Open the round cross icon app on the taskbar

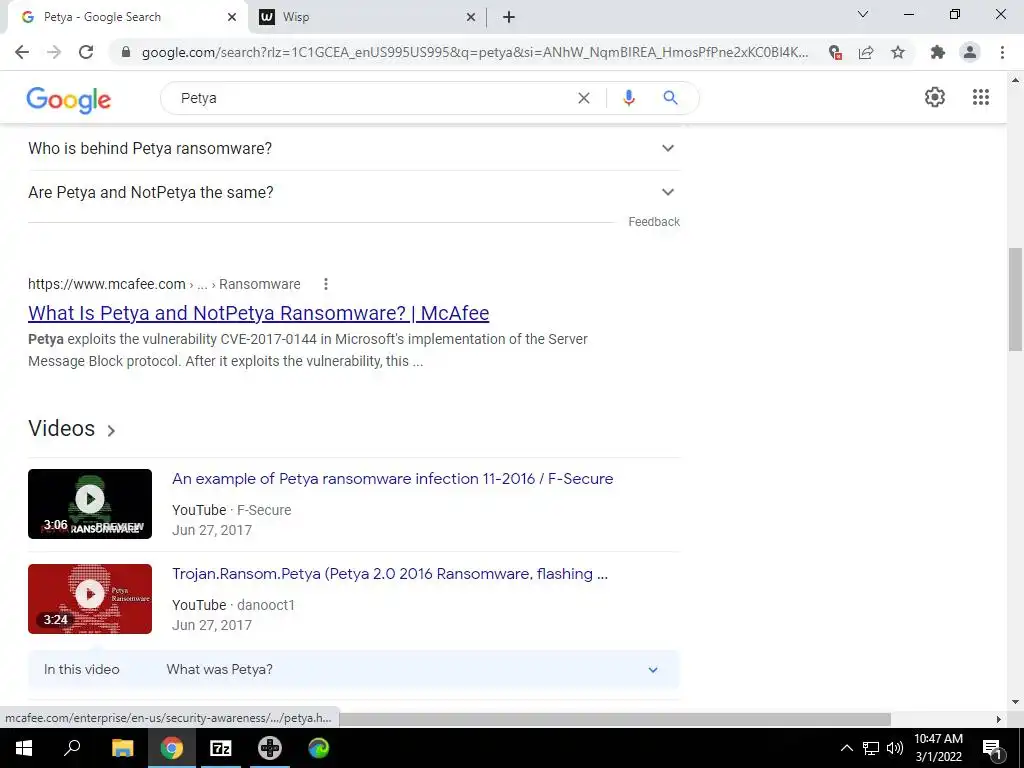270,748
